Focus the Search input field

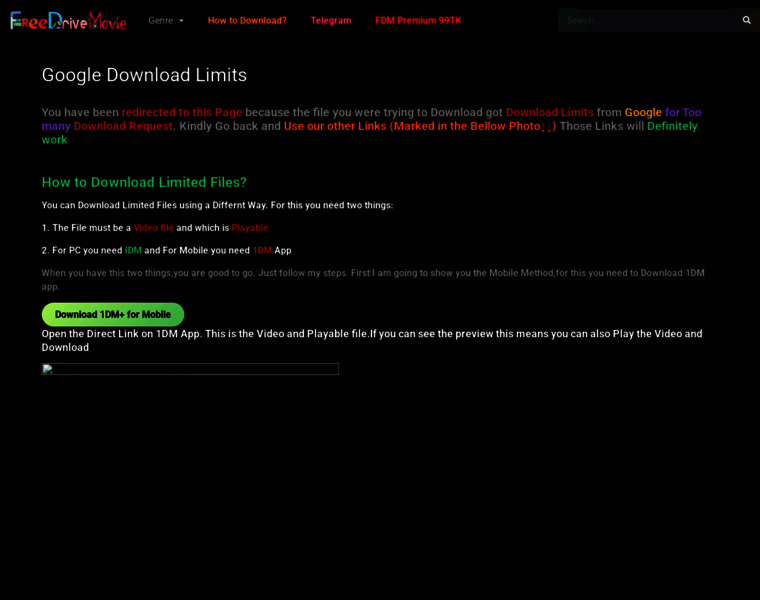tap(649, 20)
